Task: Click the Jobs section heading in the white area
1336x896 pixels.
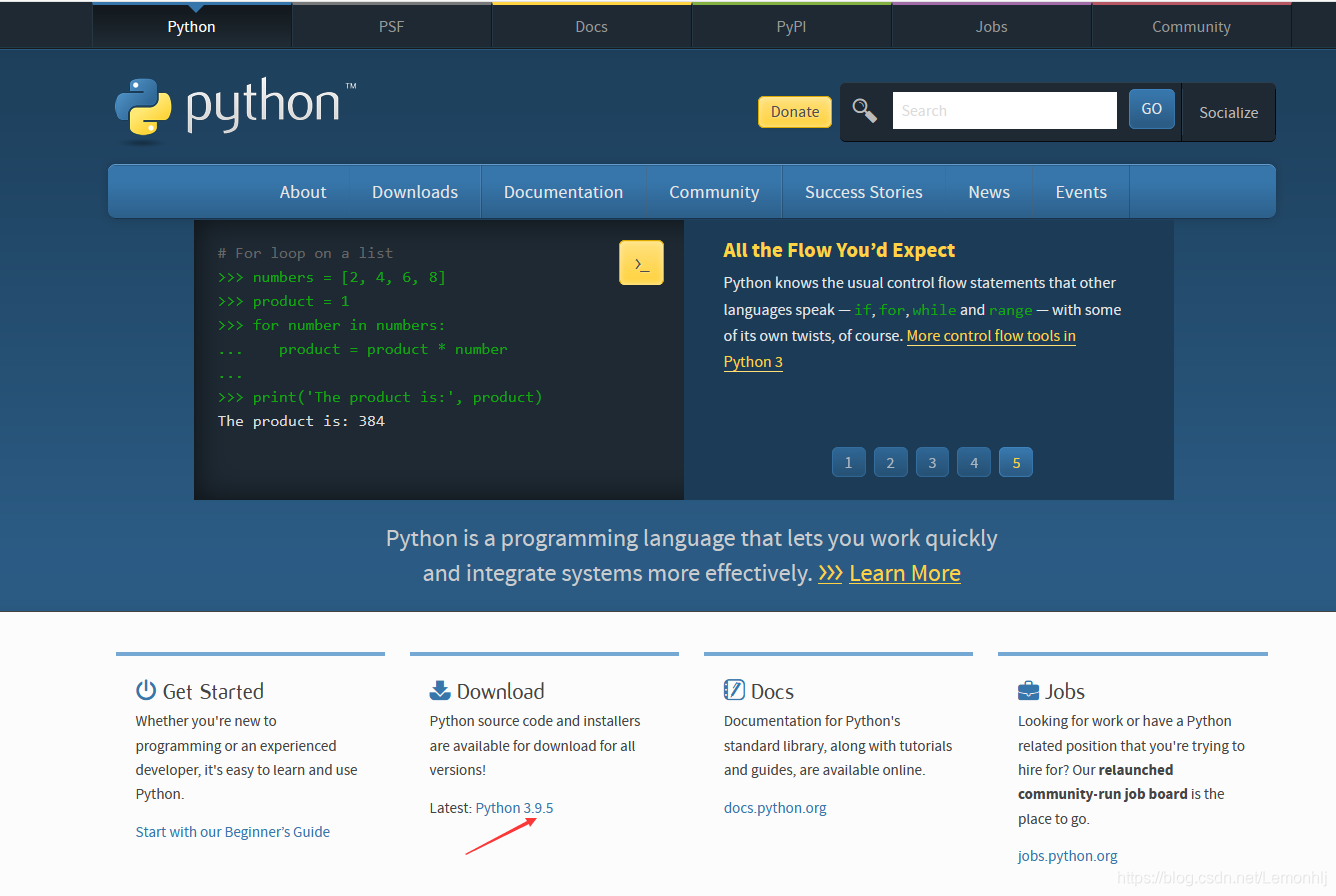Action: 1065,691
